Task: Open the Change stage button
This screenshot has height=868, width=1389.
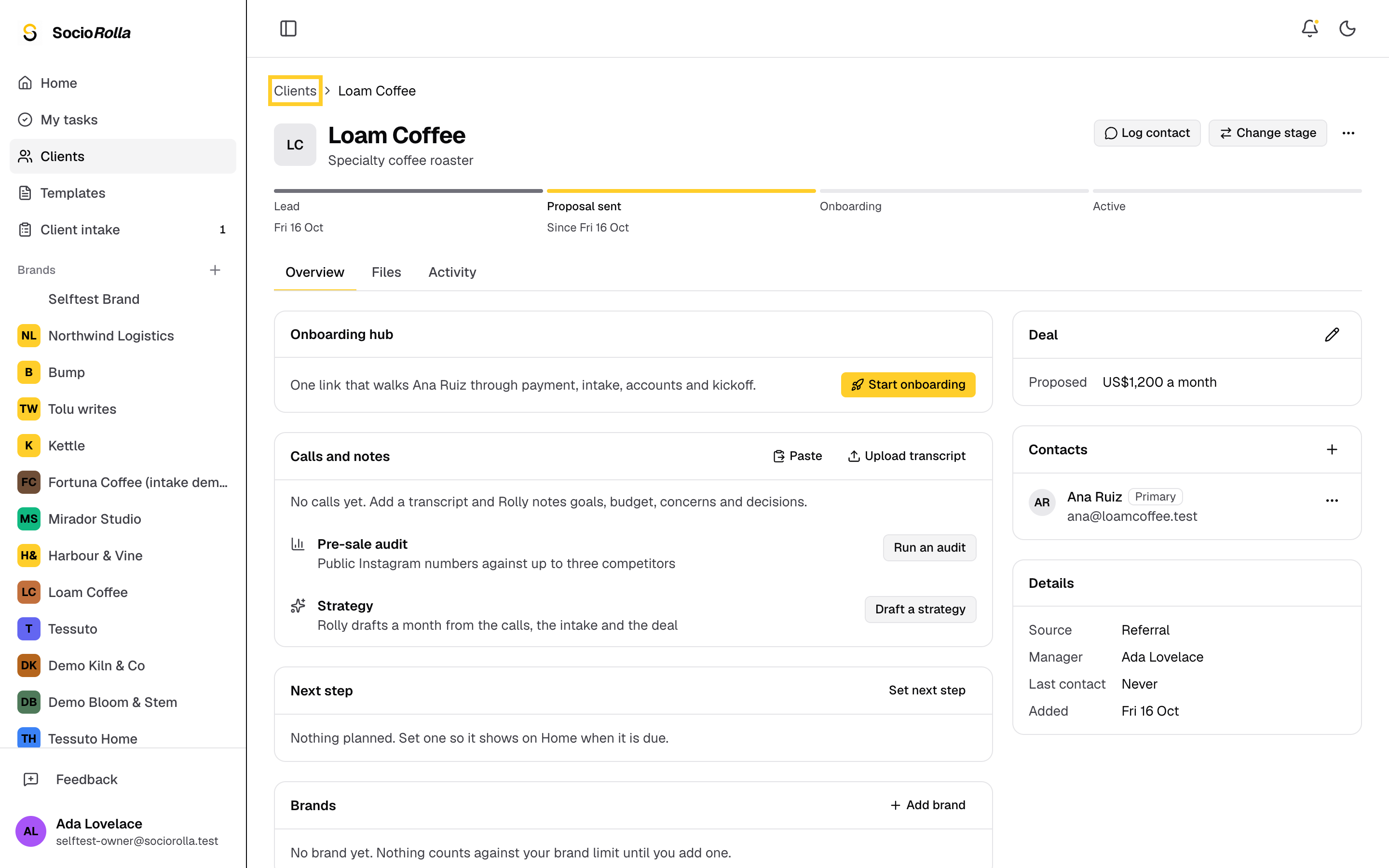Action: click(1267, 133)
